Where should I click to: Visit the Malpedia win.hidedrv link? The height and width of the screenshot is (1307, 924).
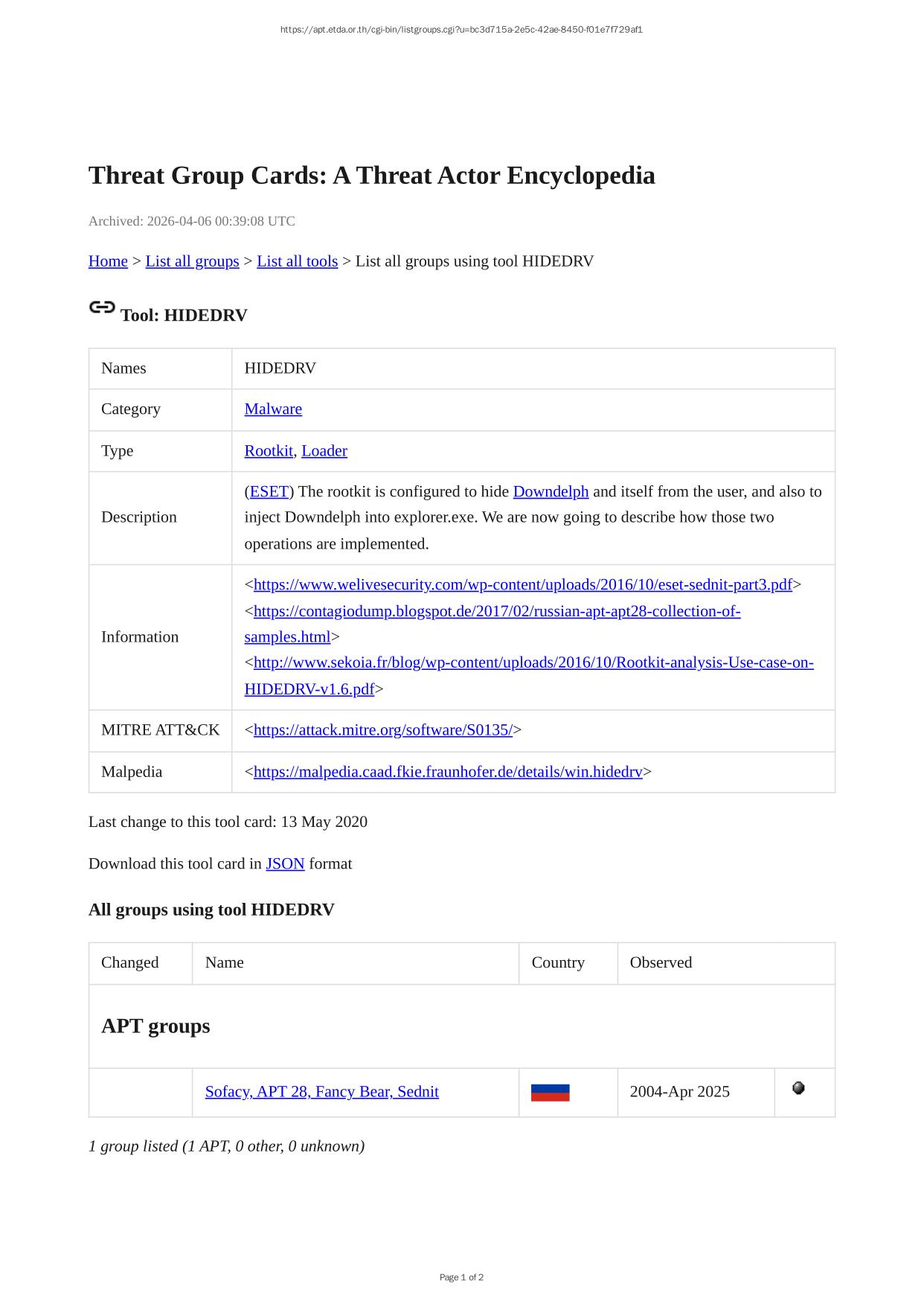448,772
